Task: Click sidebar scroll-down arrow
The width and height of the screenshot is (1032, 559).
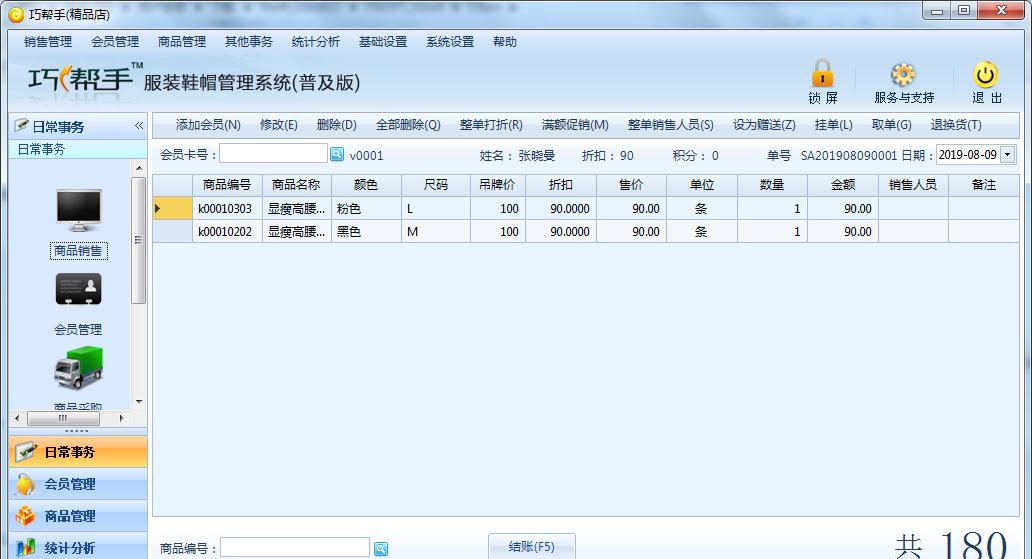Action: click(x=139, y=401)
